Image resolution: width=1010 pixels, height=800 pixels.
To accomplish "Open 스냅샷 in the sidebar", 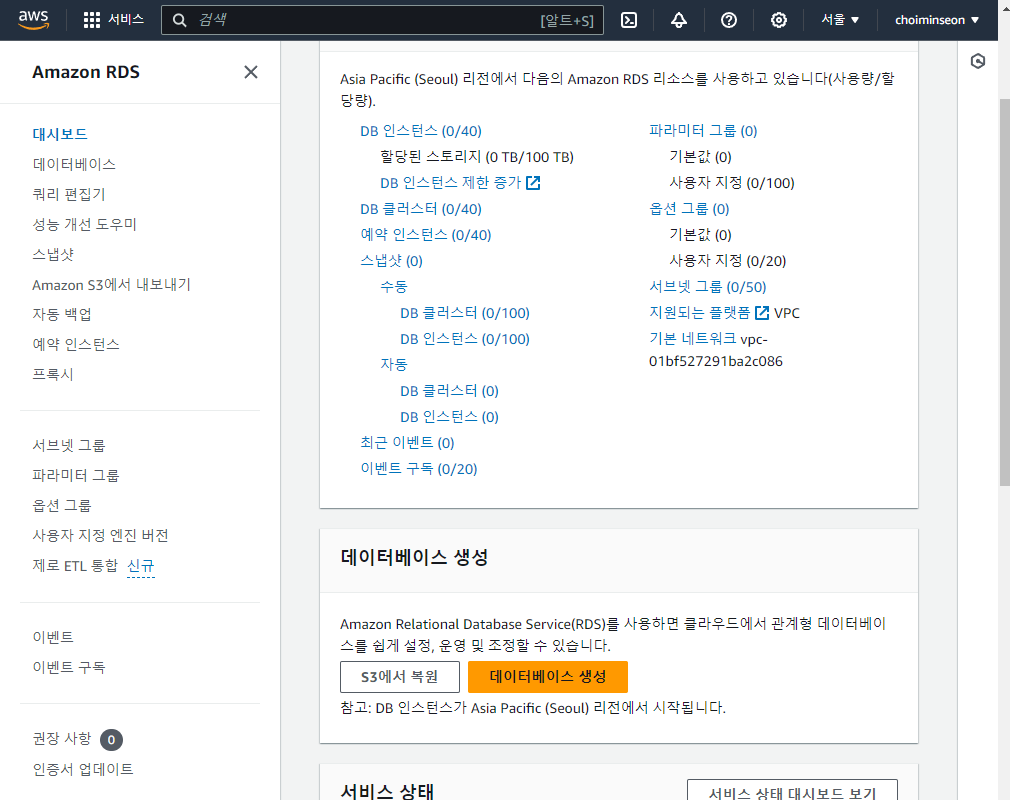I will coord(53,254).
